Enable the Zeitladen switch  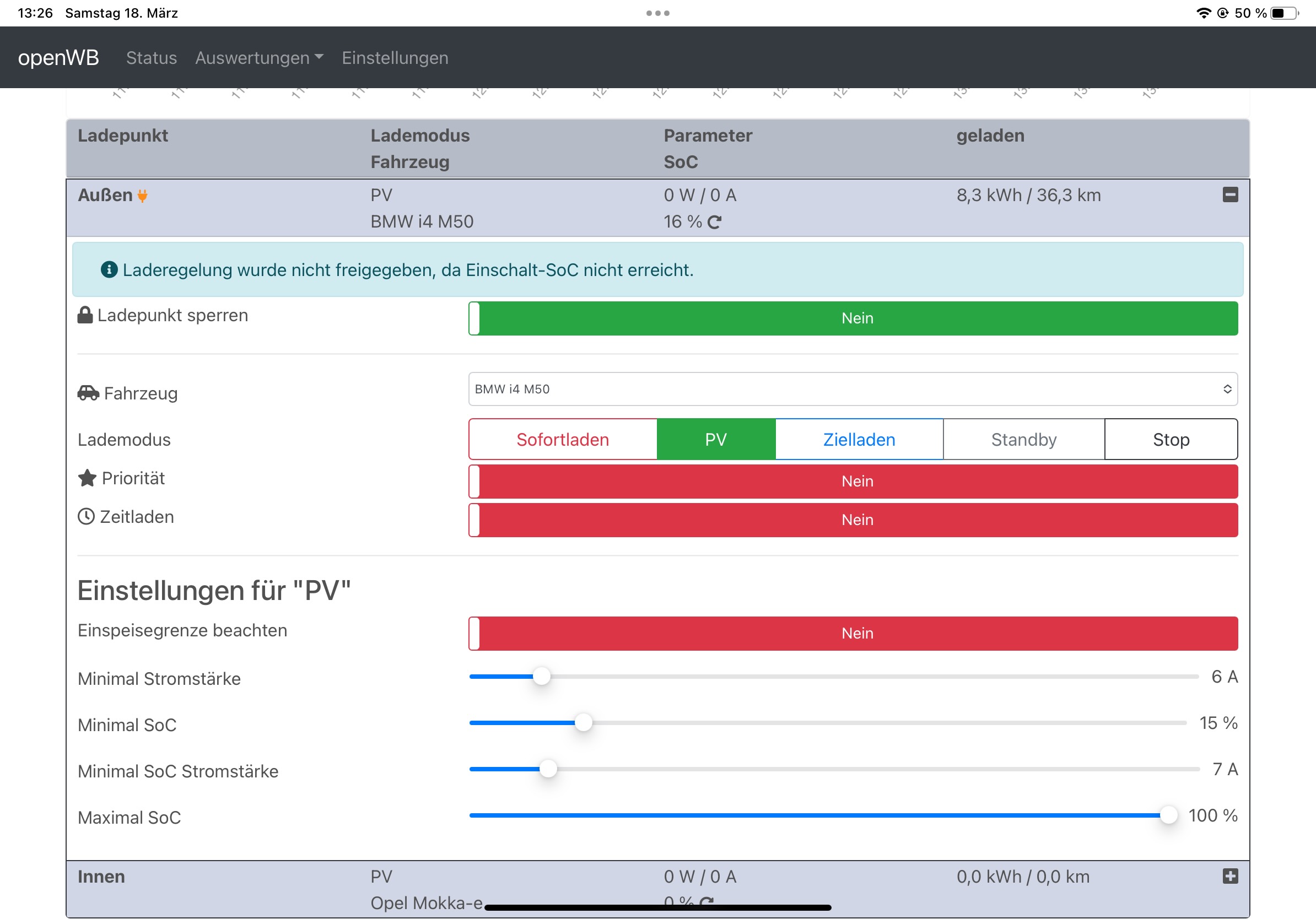pyautogui.click(x=853, y=520)
